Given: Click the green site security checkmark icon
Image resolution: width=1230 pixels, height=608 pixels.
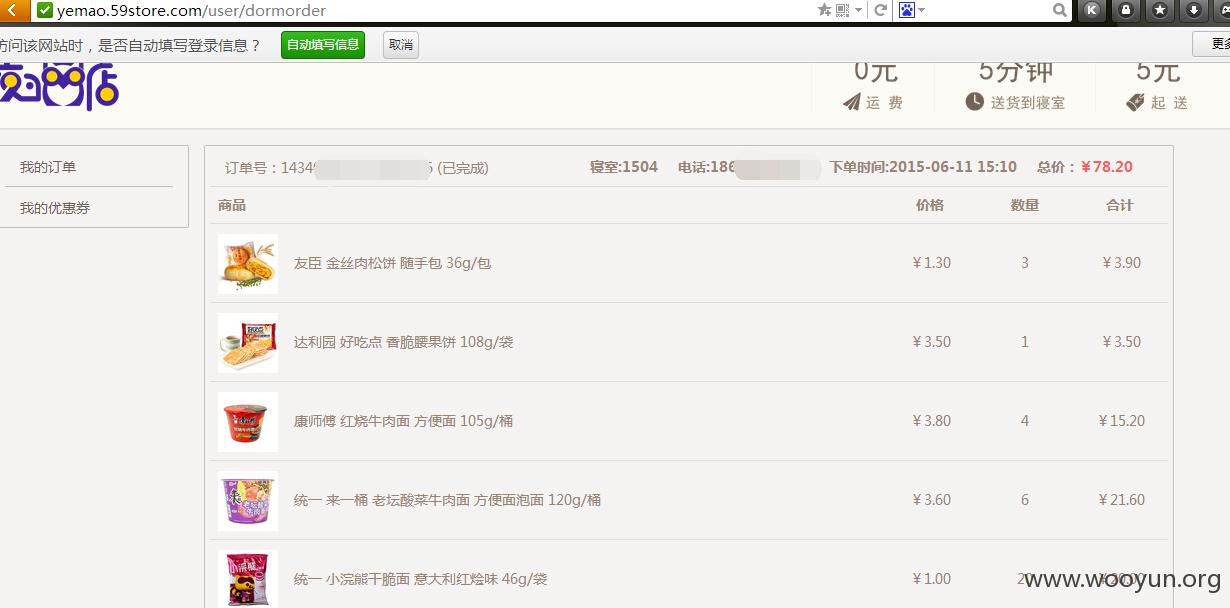Looking at the screenshot, I should click(x=44, y=10).
